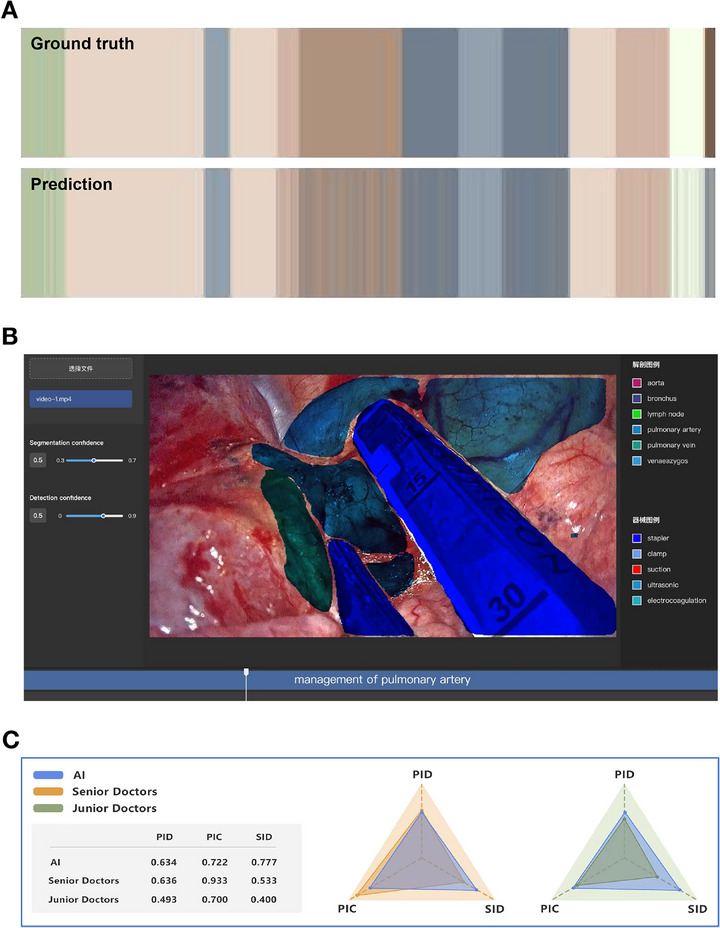Viewport: 720px width, 928px height.
Task: Click the pulmonary vein legend swatch
Action: [x=637, y=445]
